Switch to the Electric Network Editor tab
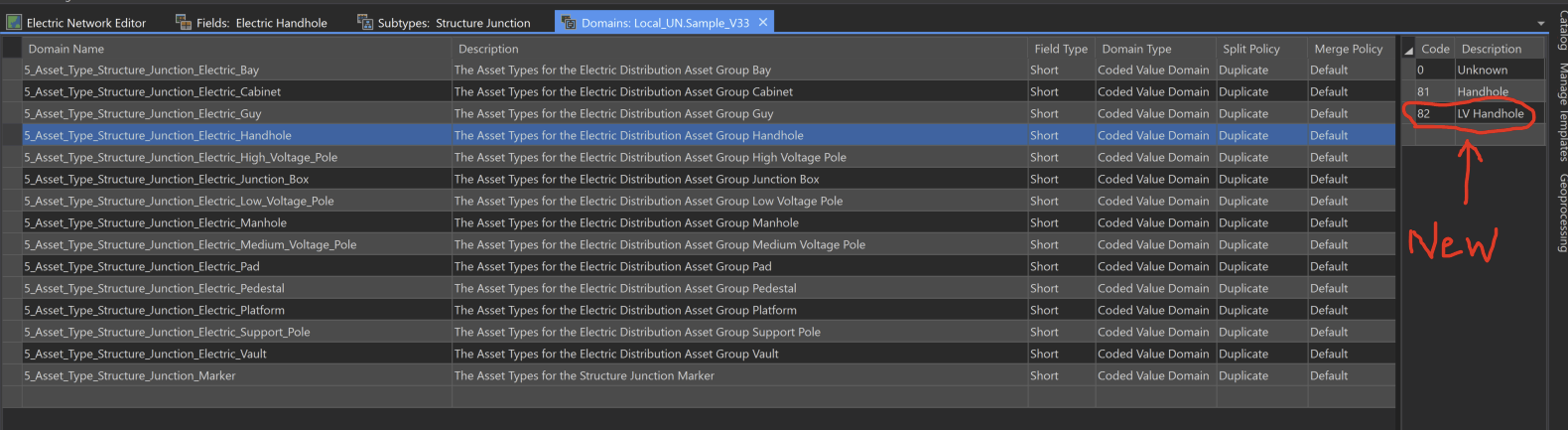 [x=85, y=23]
